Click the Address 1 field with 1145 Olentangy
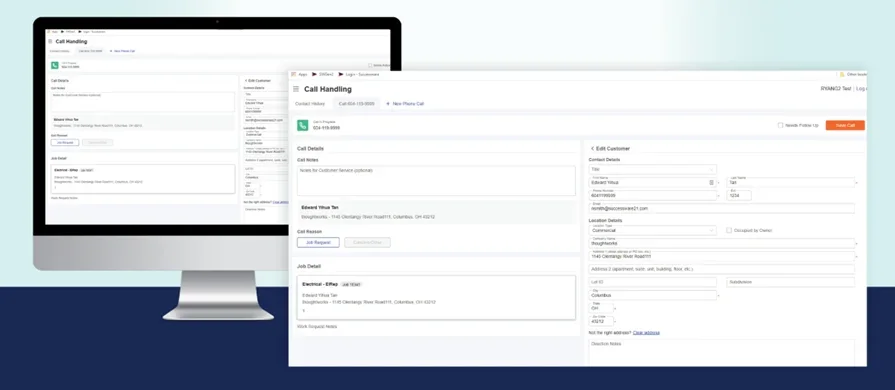Image resolution: width=895 pixels, height=390 pixels. tap(721, 256)
